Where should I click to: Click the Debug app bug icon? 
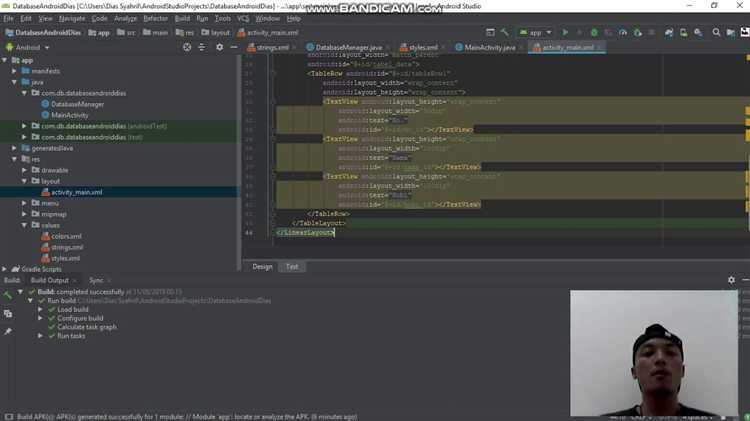(593, 32)
